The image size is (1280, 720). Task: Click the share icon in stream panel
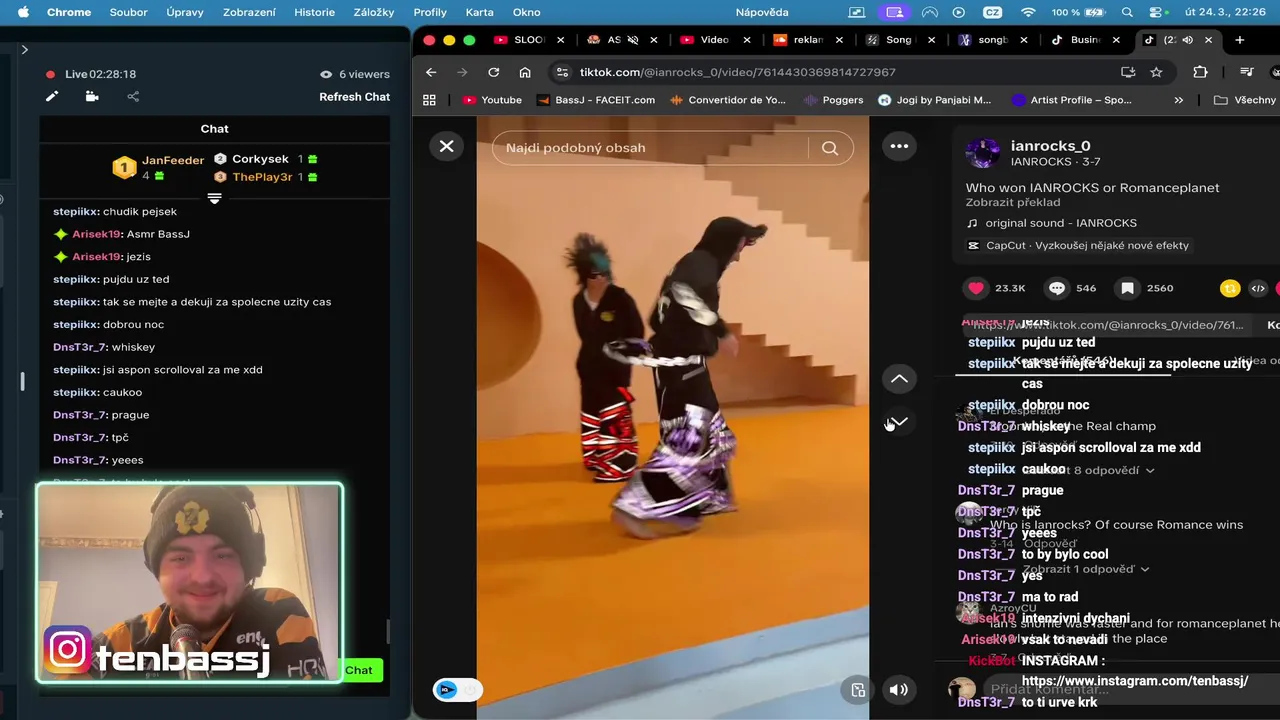[x=133, y=96]
